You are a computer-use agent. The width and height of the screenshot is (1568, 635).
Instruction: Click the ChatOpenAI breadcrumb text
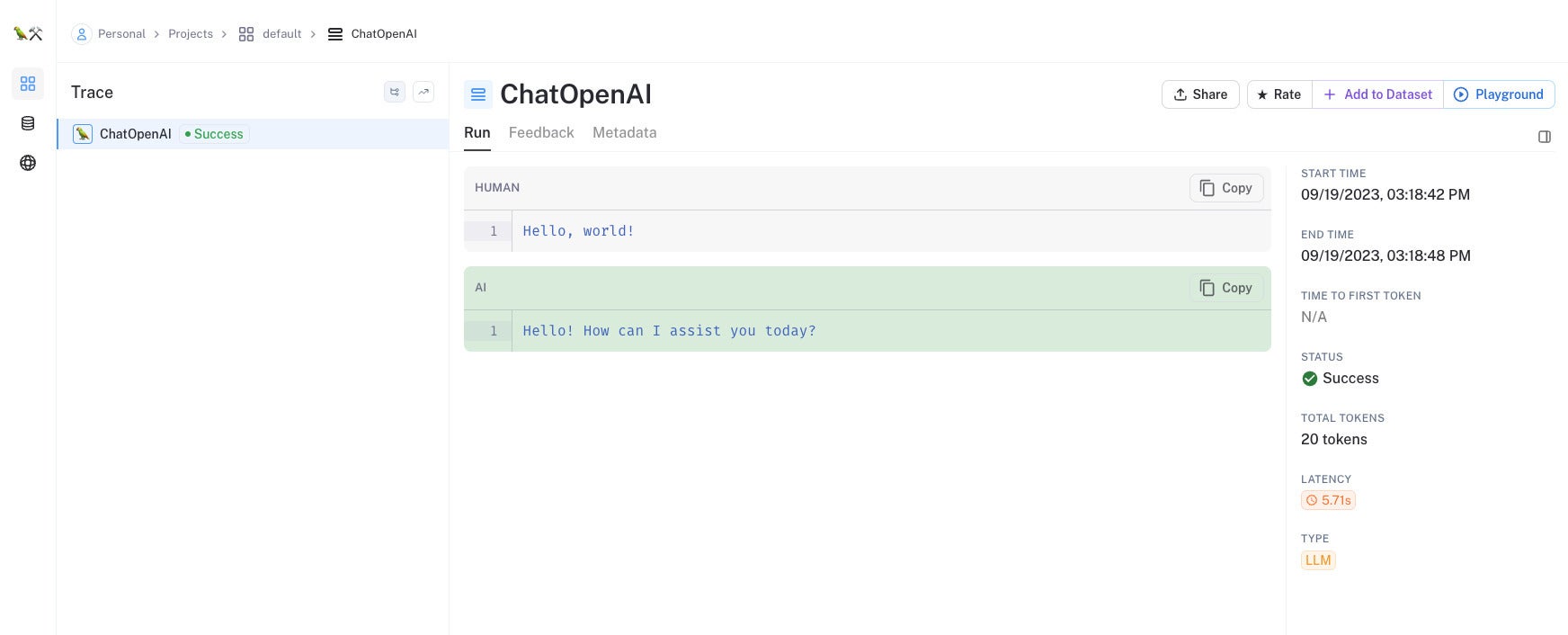pyautogui.click(x=384, y=34)
